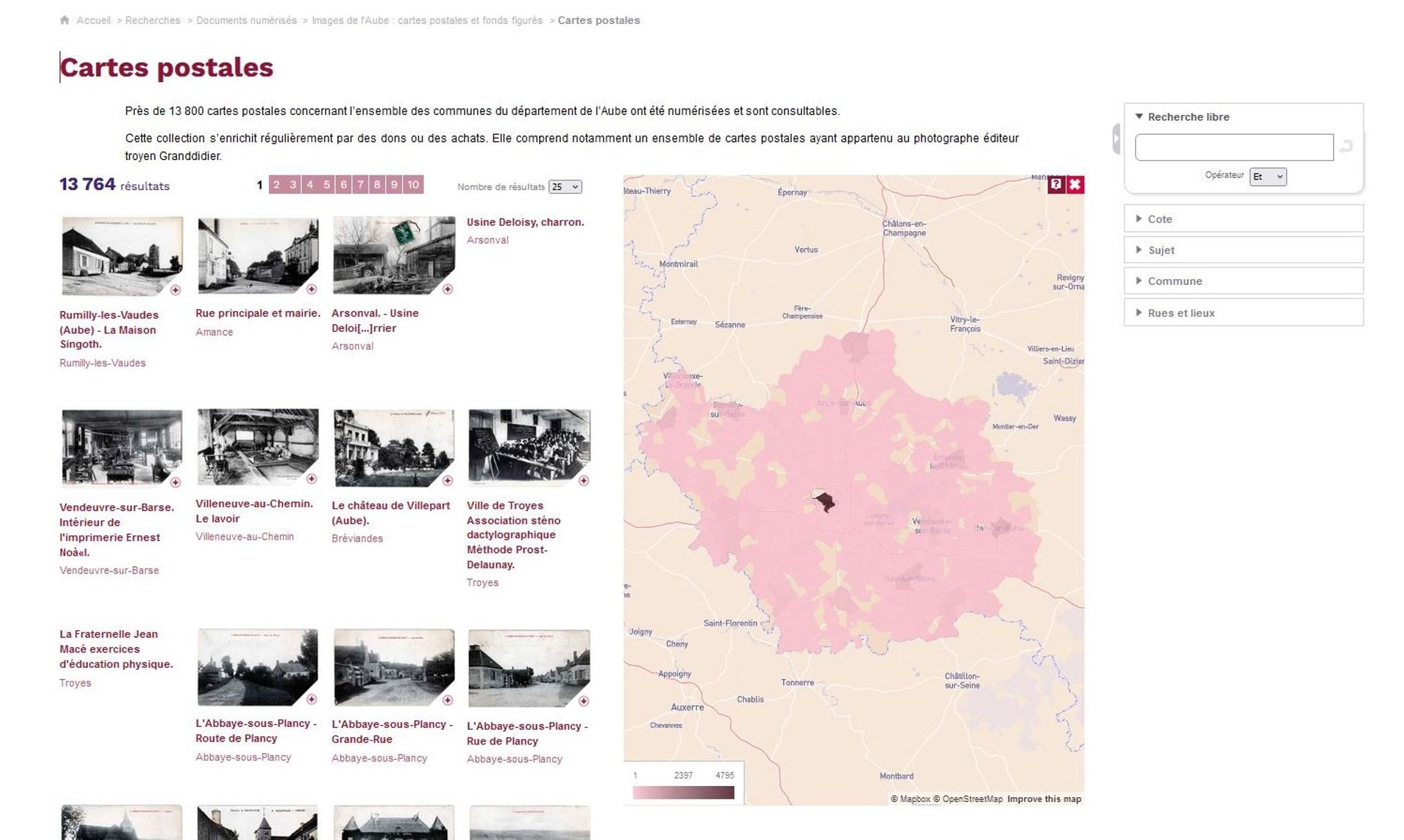Viewport: 1404px width, 840px height.
Task: Click plus icon on Rue de Plancy postcard
Action: [x=583, y=701]
